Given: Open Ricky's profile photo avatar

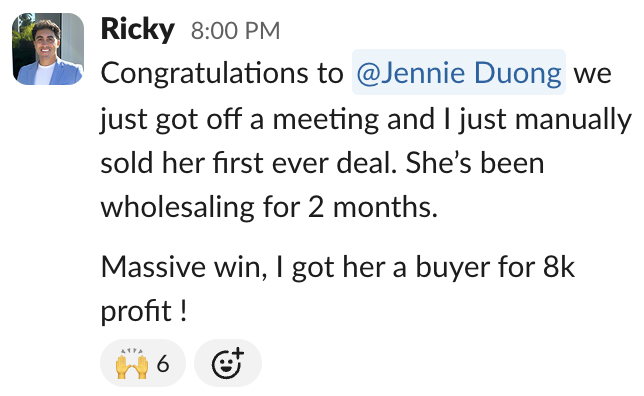Looking at the screenshot, I should [x=48, y=49].
